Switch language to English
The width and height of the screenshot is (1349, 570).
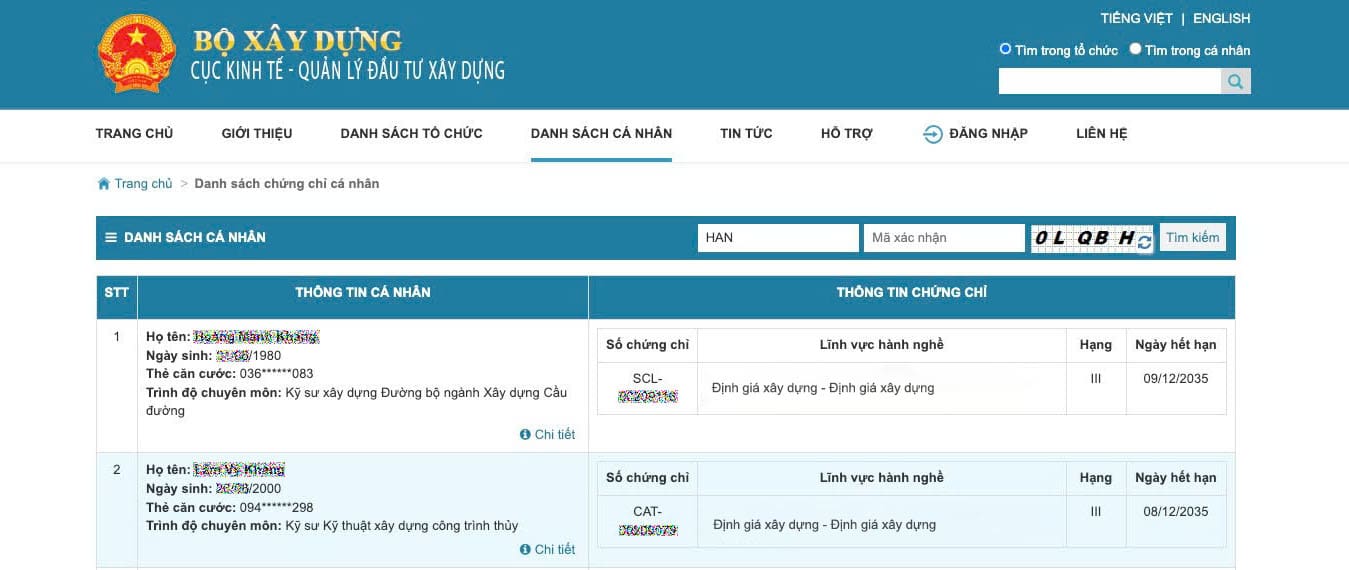pos(1221,18)
